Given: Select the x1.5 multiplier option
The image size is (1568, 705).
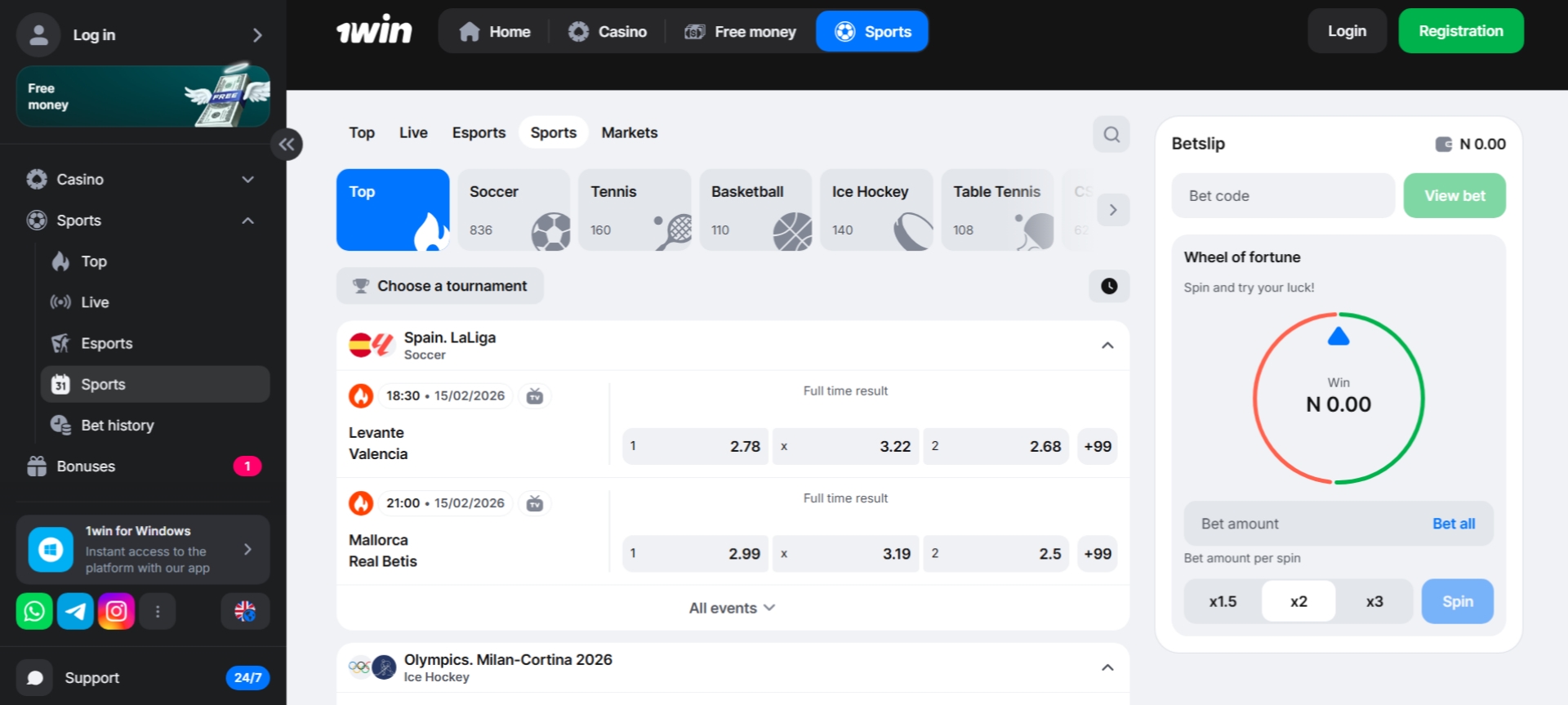Looking at the screenshot, I should (1223, 601).
